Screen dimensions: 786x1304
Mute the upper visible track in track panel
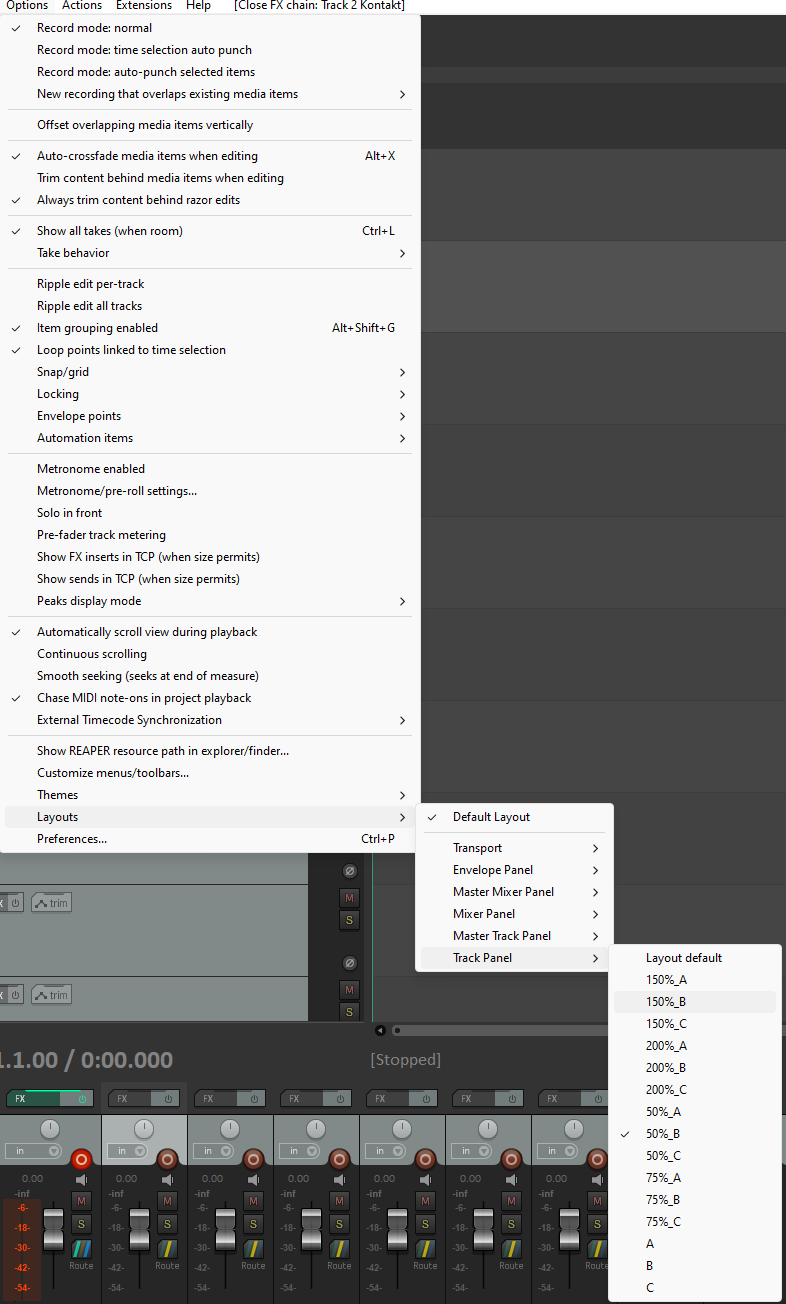pos(349,897)
